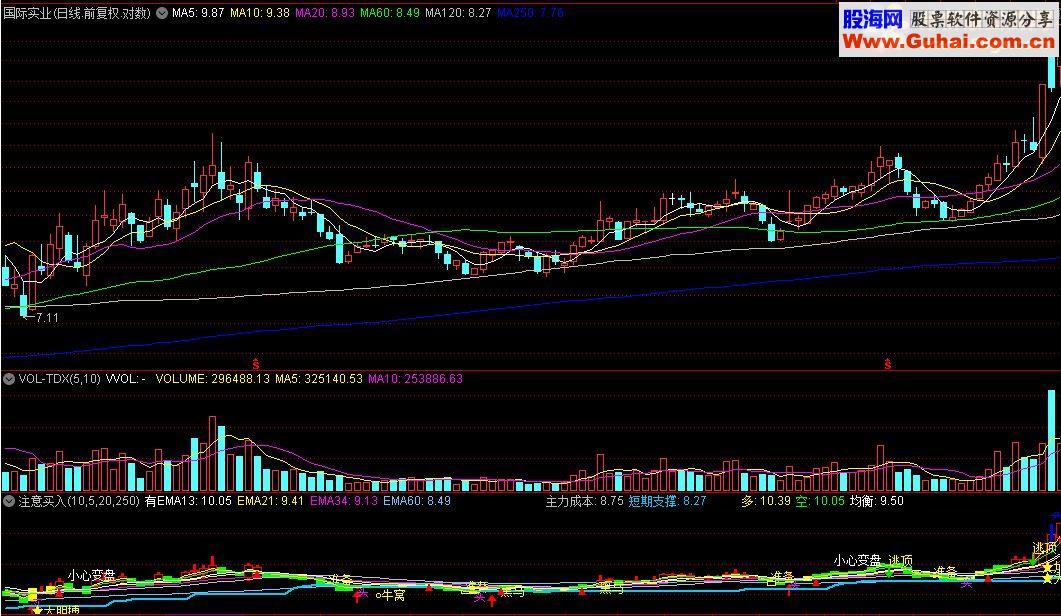Click the 7.11 low price marker
This screenshot has height=616, width=1061.
point(47,317)
